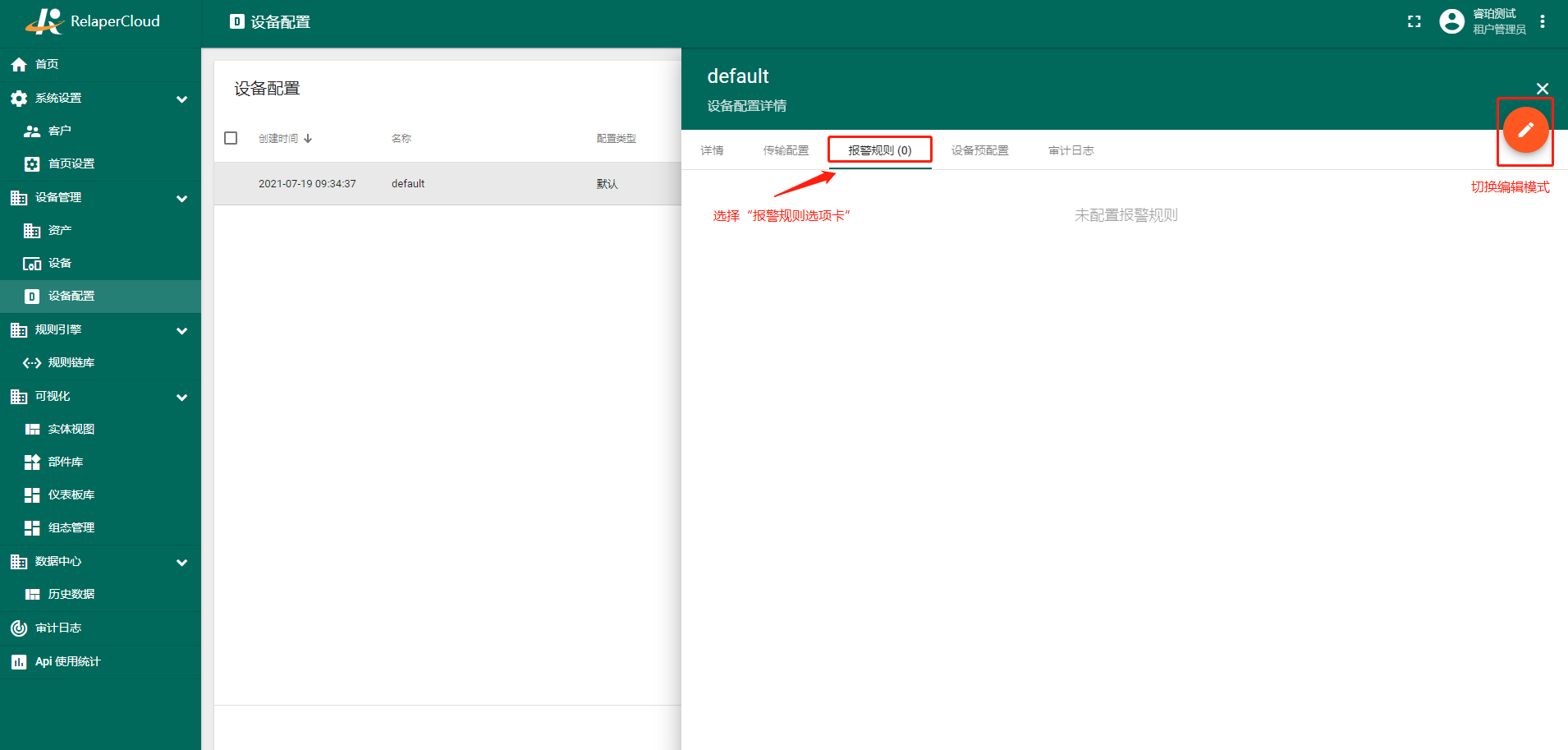The height and width of the screenshot is (750, 1568).
Task: Open 设备 devices icon
Action: (x=32, y=264)
